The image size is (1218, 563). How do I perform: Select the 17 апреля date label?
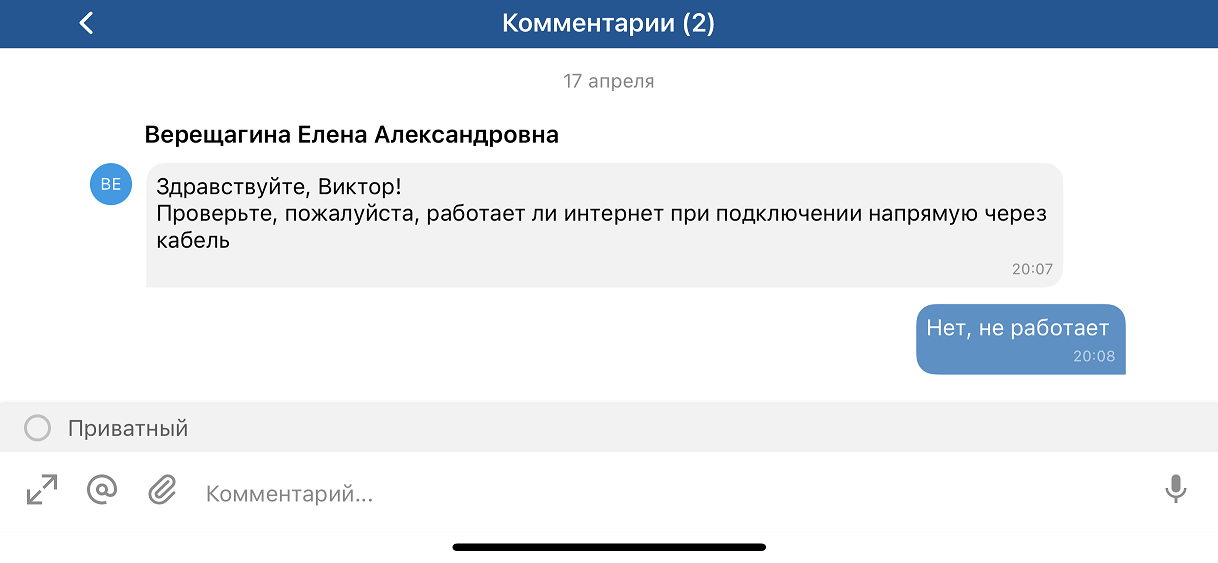point(608,81)
